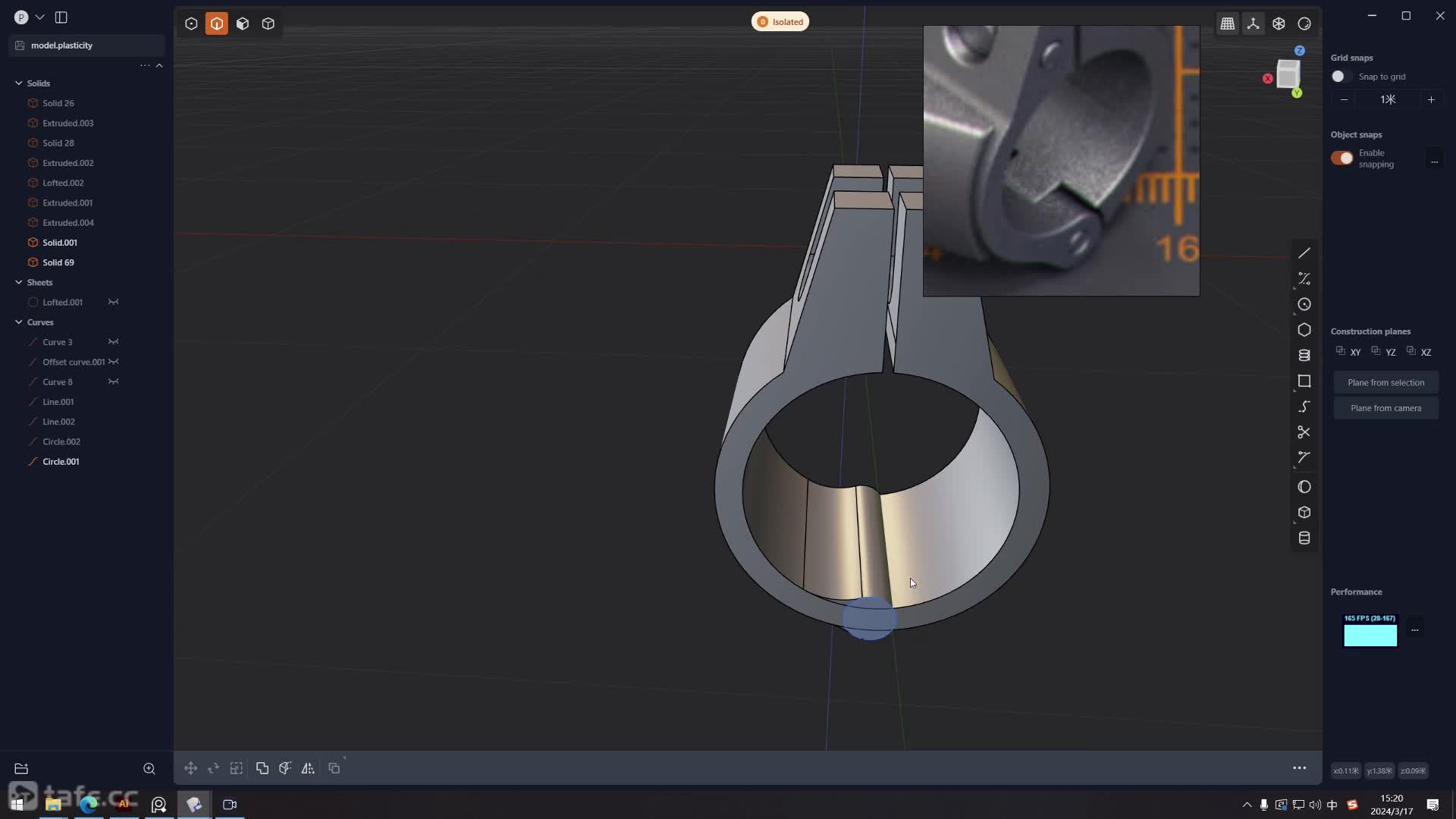Toggle Snap to grid switch

coord(1341,77)
